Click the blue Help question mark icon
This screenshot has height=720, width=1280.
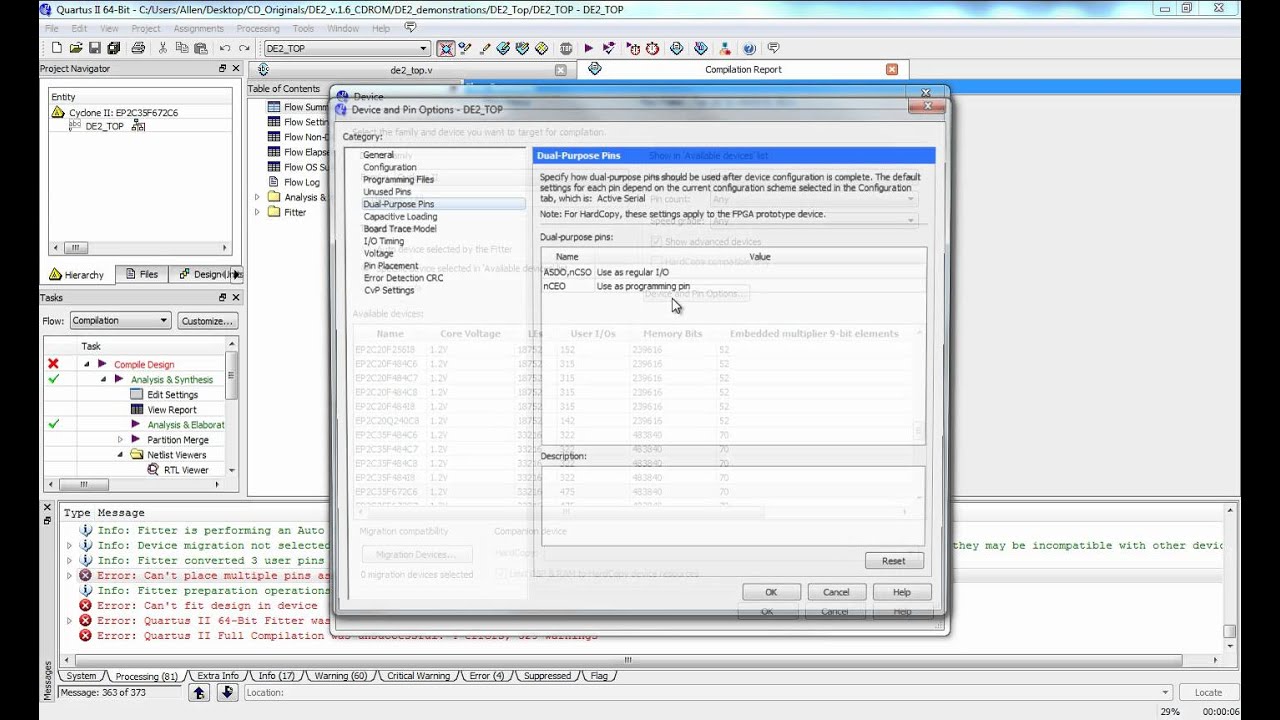(749, 48)
